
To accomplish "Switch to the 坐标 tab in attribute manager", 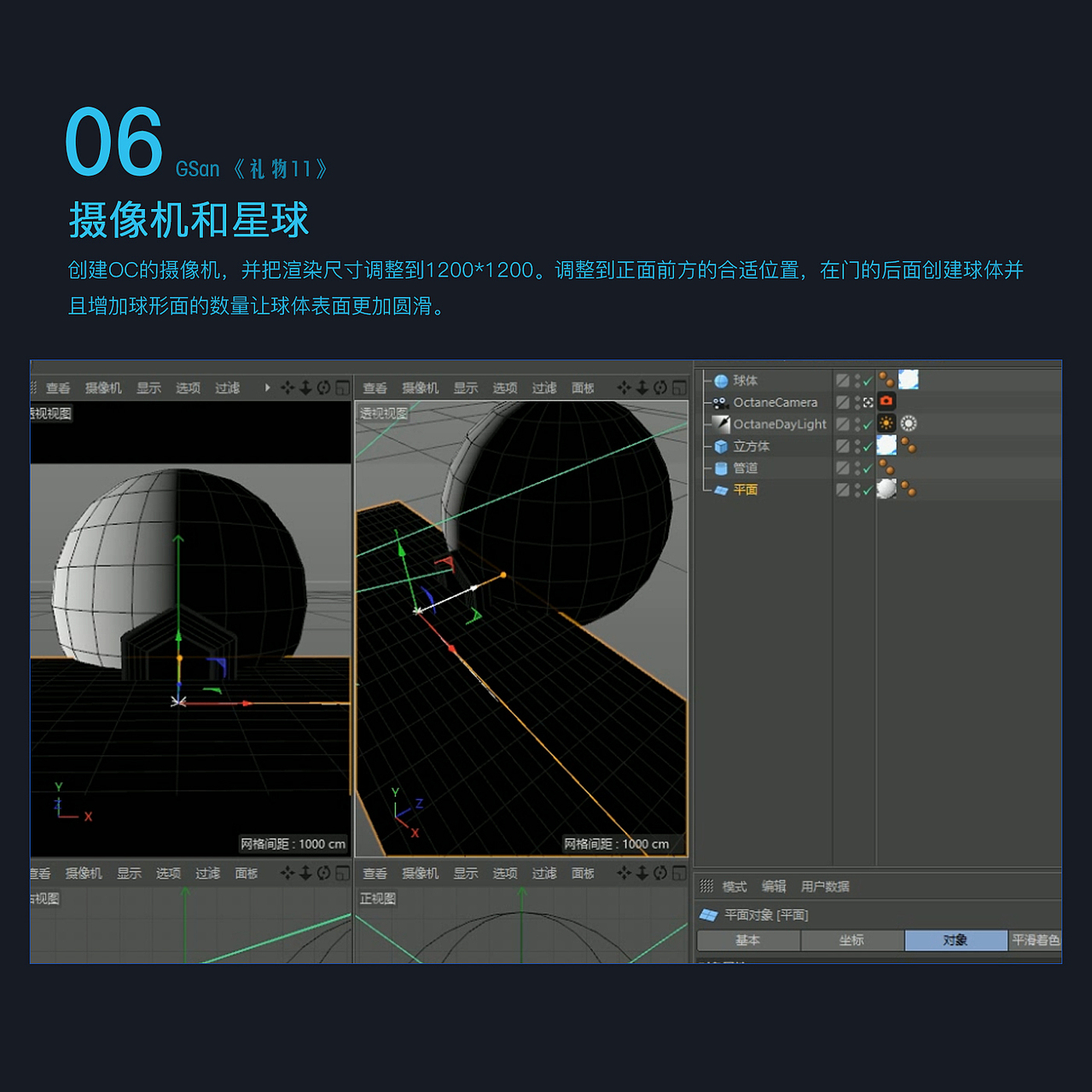I will pyautogui.click(x=852, y=938).
